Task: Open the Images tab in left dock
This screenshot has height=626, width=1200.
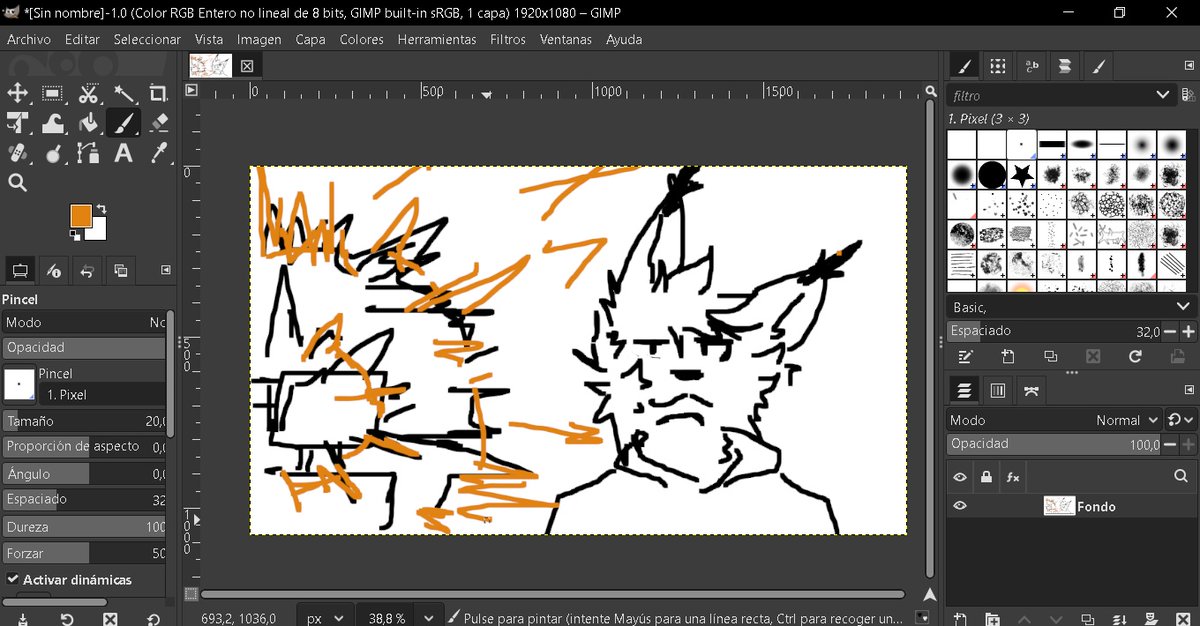Action: tap(121, 270)
